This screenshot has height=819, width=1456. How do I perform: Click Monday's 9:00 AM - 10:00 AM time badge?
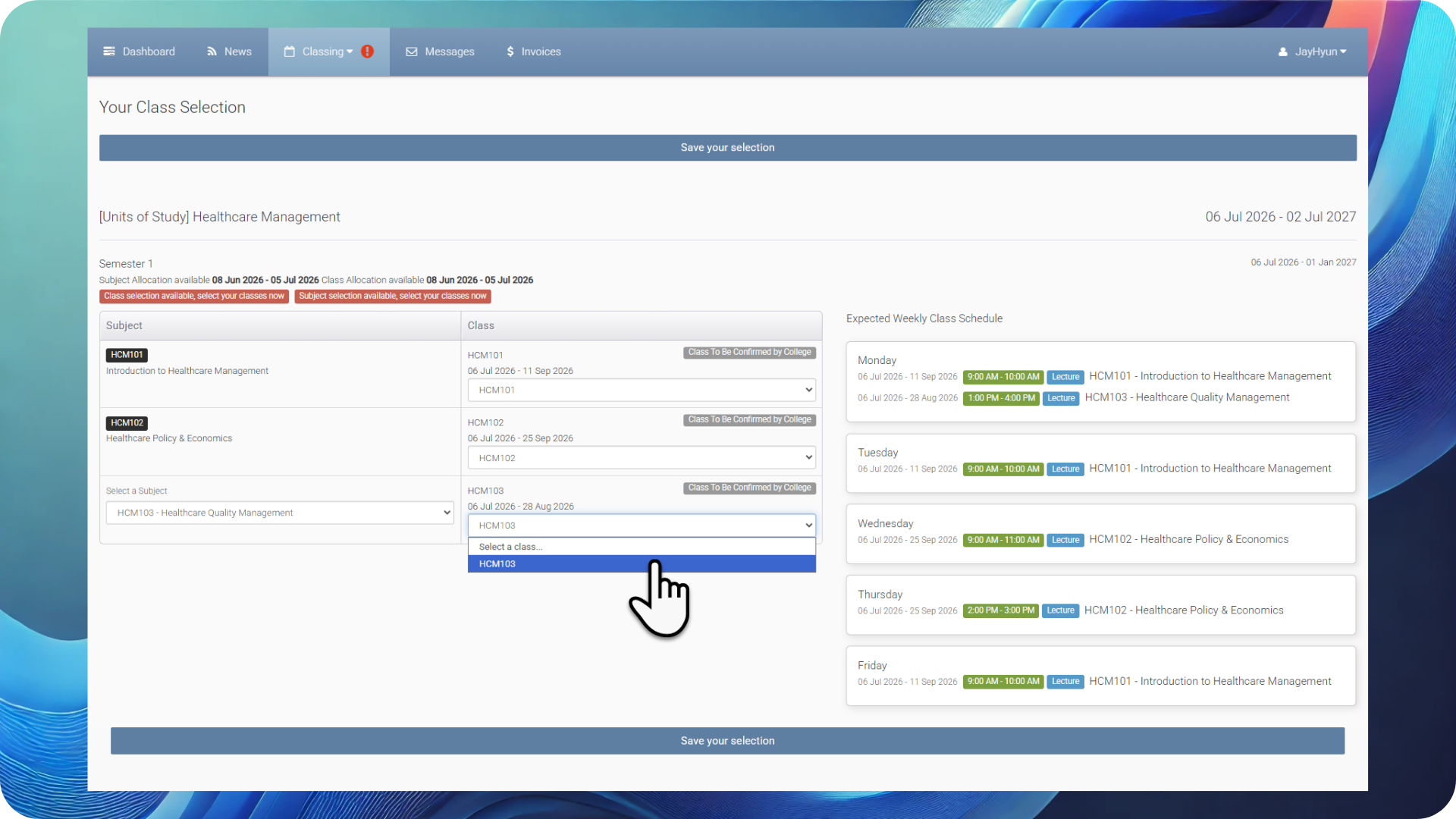[1003, 377]
